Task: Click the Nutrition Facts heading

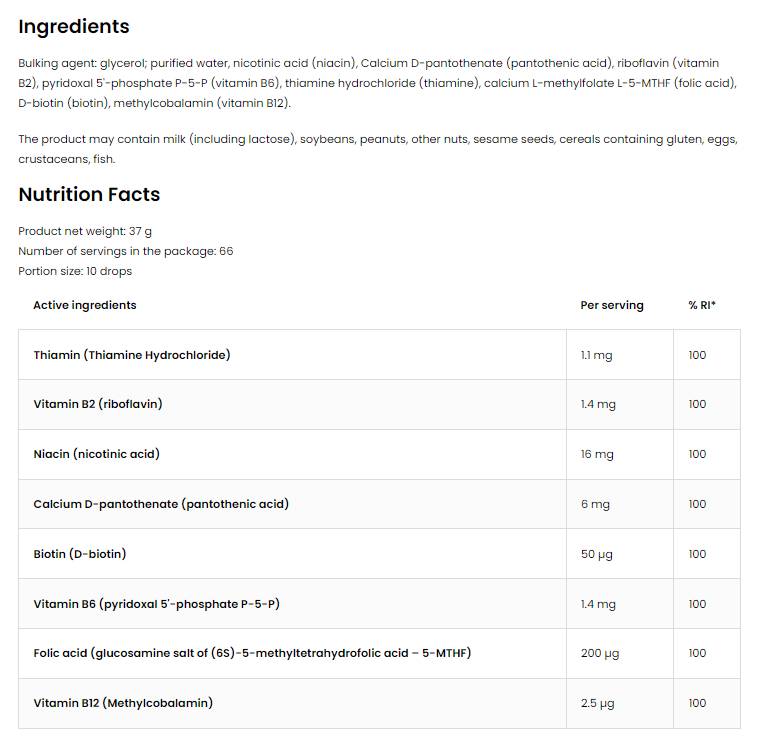Action: coord(89,195)
